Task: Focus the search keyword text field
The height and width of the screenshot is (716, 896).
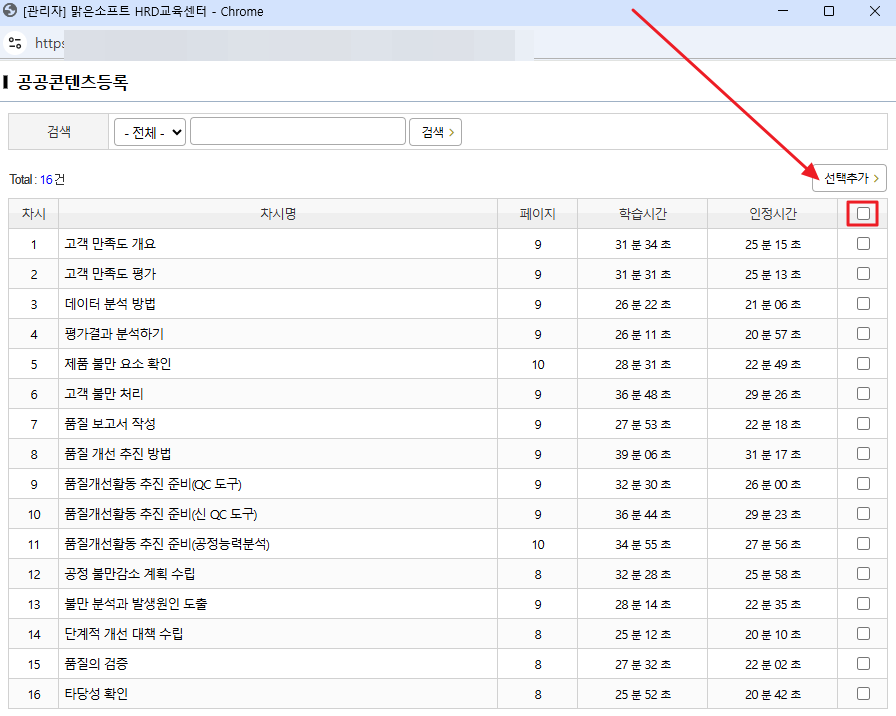Action: [x=297, y=132]
